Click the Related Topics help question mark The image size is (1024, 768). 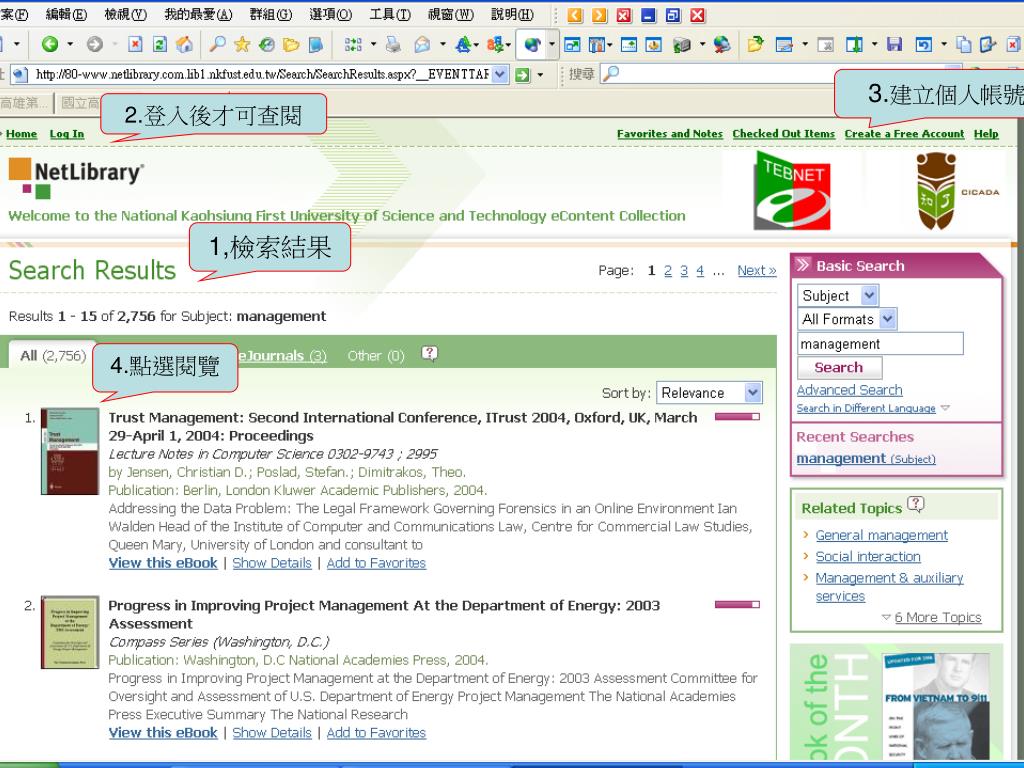916,504
